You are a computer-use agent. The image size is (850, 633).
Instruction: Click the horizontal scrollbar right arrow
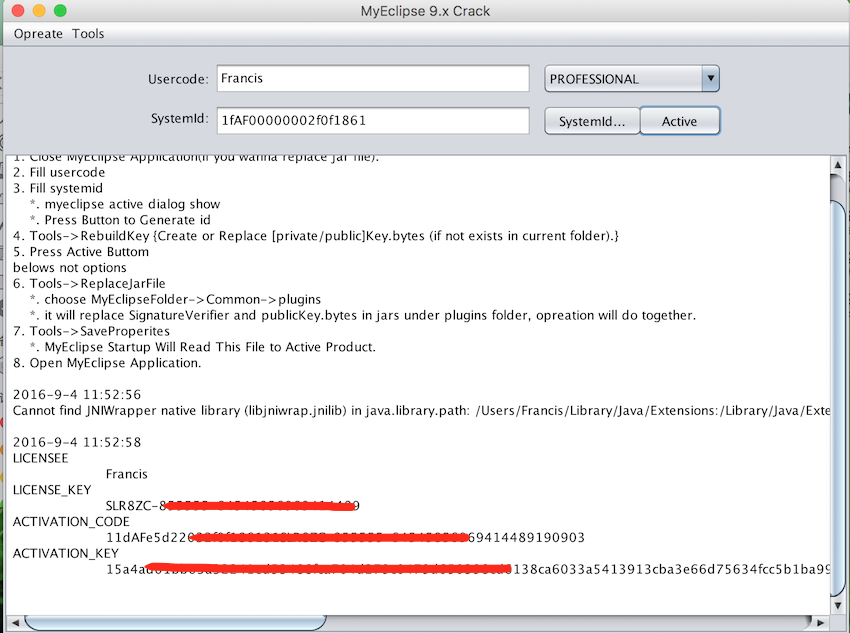pos(820,623)
